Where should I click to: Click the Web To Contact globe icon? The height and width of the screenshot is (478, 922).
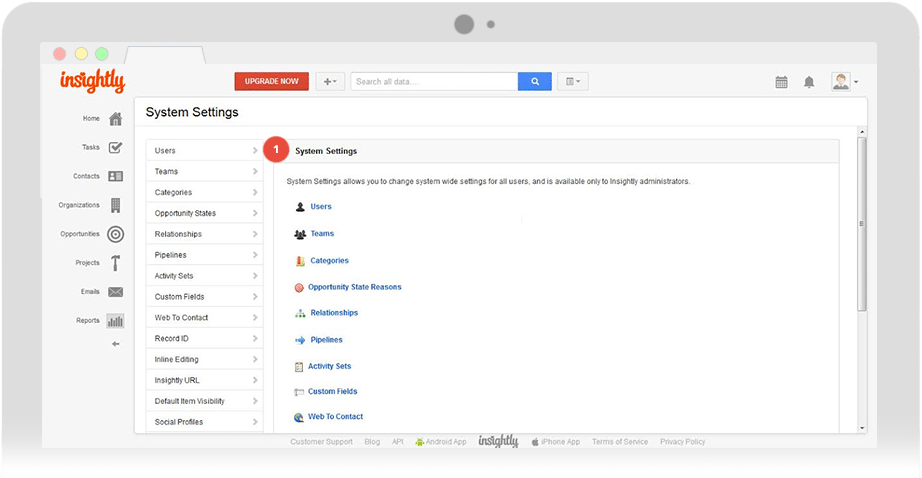299,417
